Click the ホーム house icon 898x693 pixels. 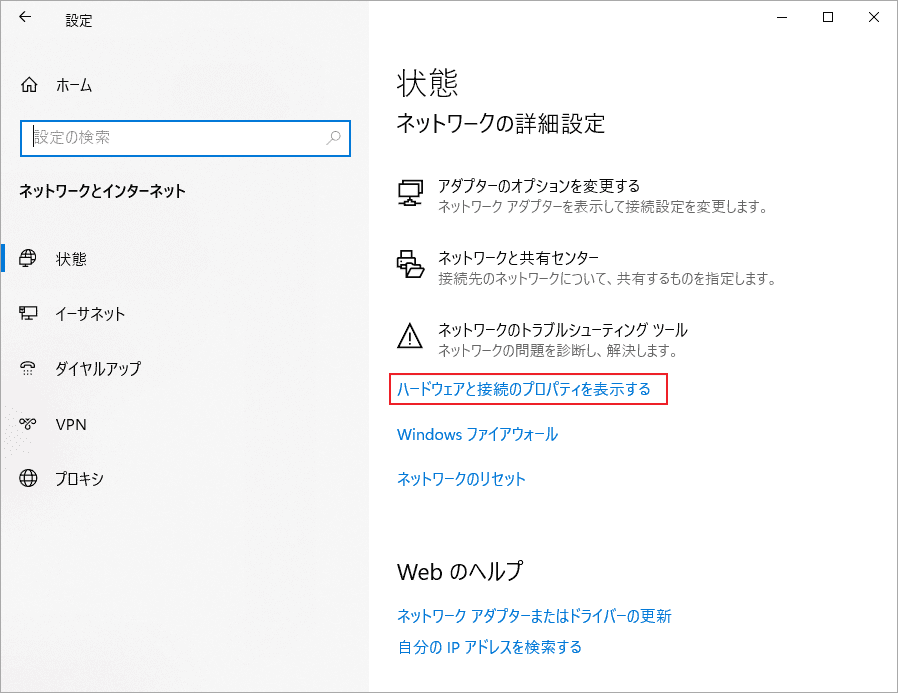pos(28,84)
